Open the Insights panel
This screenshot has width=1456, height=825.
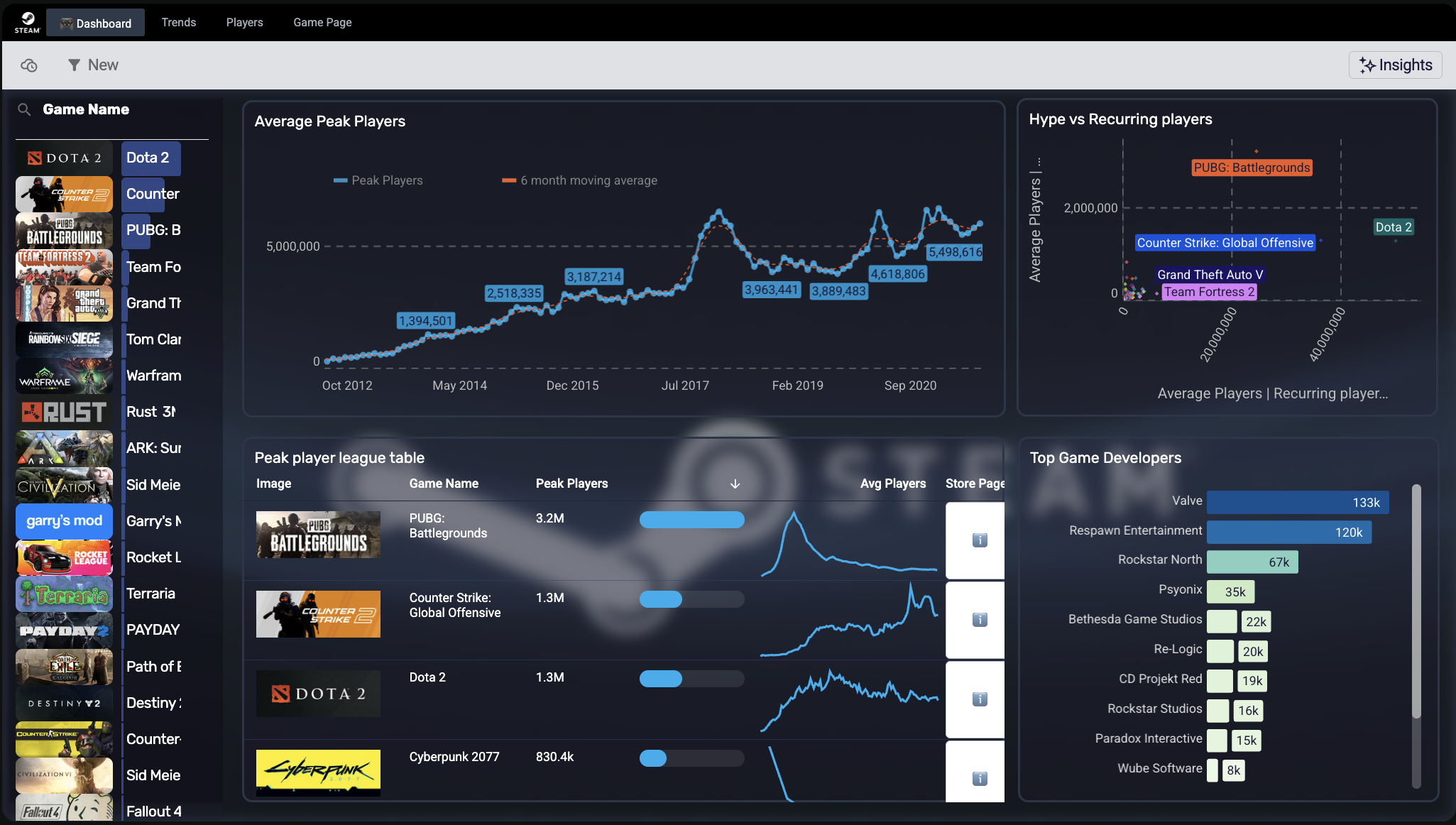pos(1395,65)
